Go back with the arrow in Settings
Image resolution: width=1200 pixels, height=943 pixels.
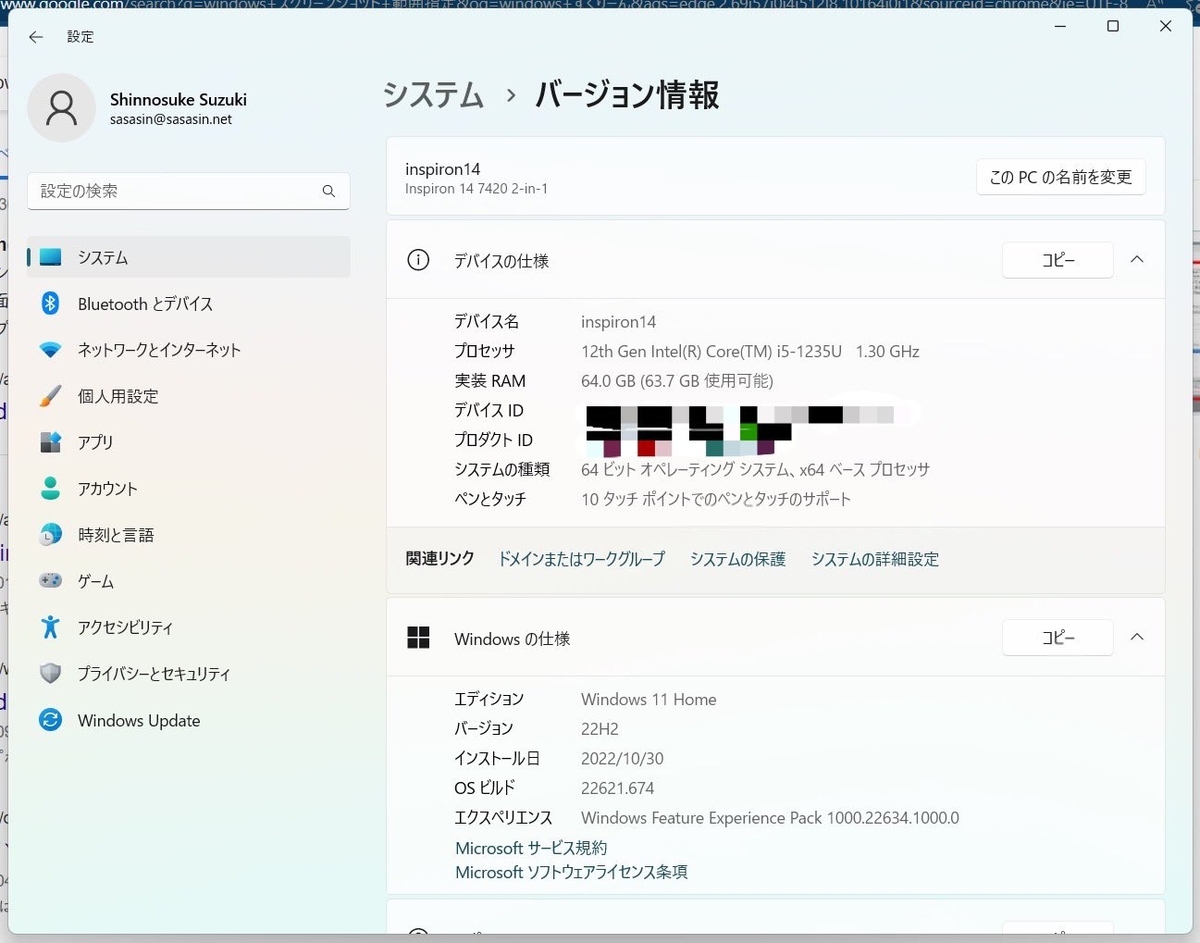36,37
